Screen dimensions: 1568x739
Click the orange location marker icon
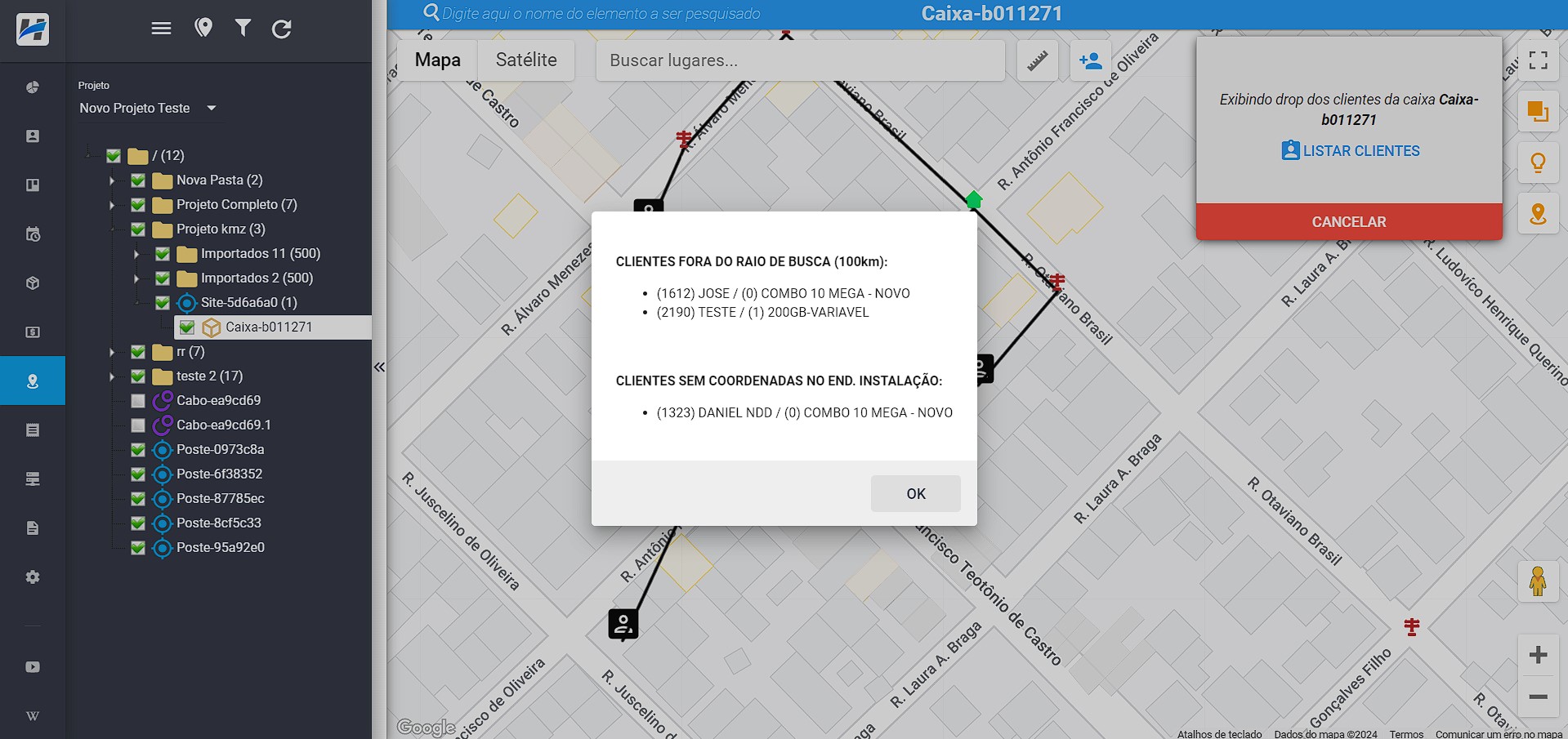click(1539, 214)
